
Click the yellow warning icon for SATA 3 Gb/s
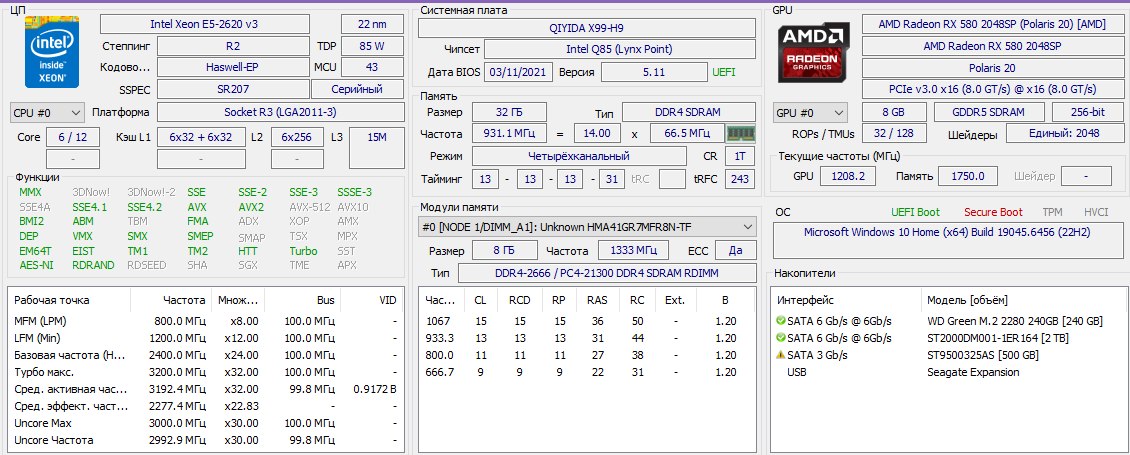[780, 355]
